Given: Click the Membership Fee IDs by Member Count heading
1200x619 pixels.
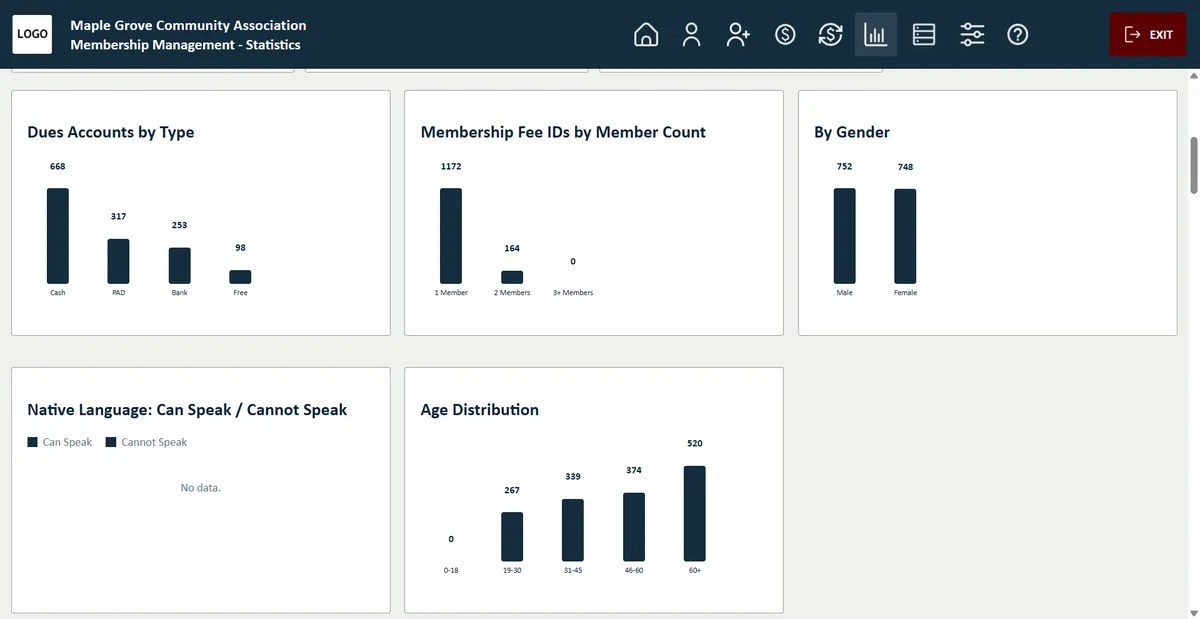Looking at the screenshot, I should point(563,132).
